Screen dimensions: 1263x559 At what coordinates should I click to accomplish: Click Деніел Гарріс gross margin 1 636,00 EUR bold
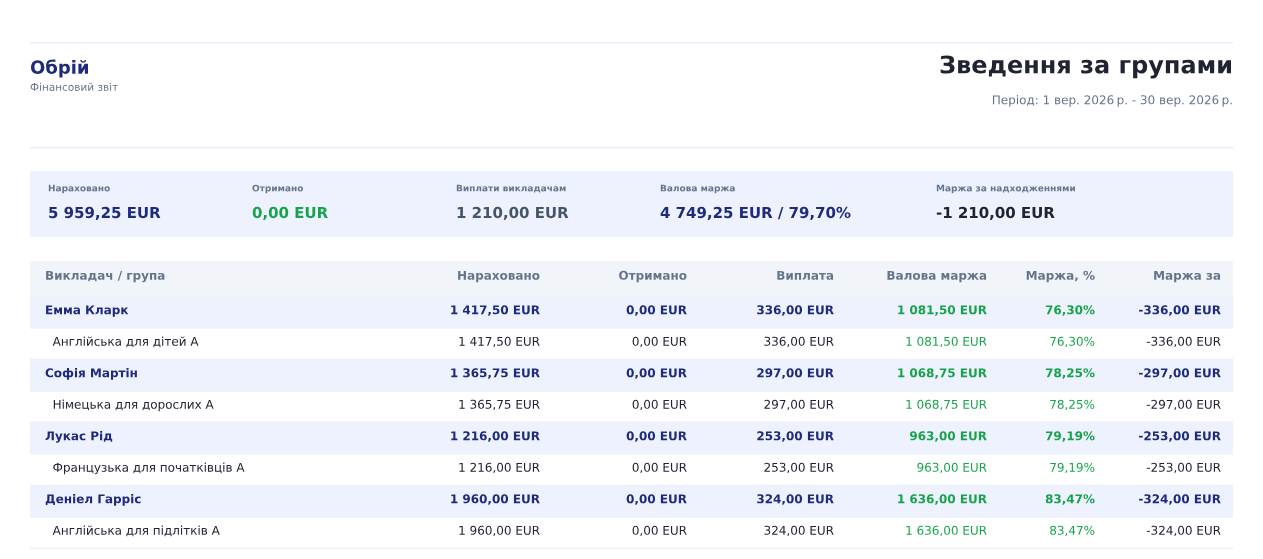pyautogui.click(x=942, y=500)
